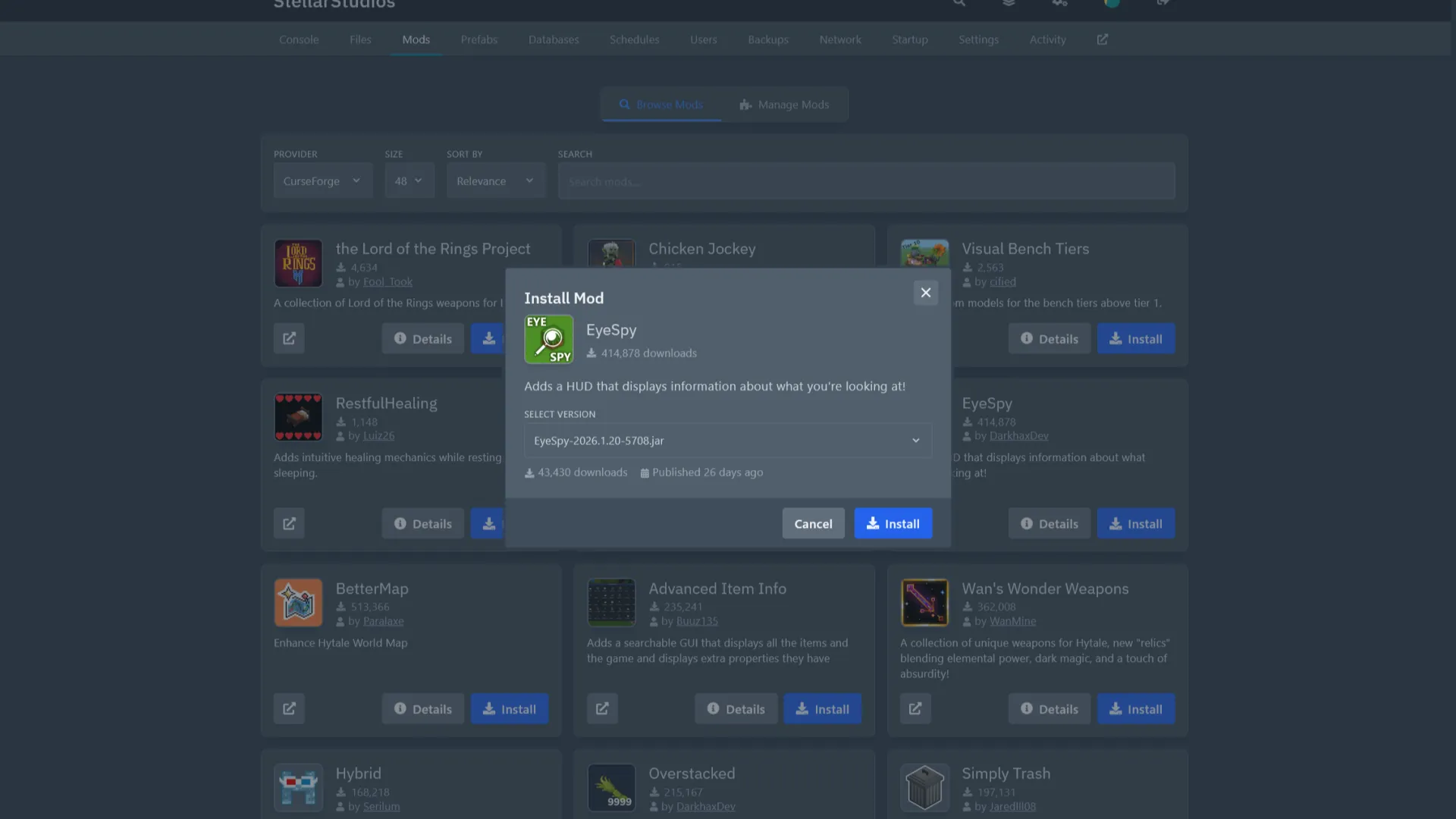Click the EyeSpy mod icon in dialog
The width and height of the screenshot is (1456, 819).
click(x=548, y=339)
